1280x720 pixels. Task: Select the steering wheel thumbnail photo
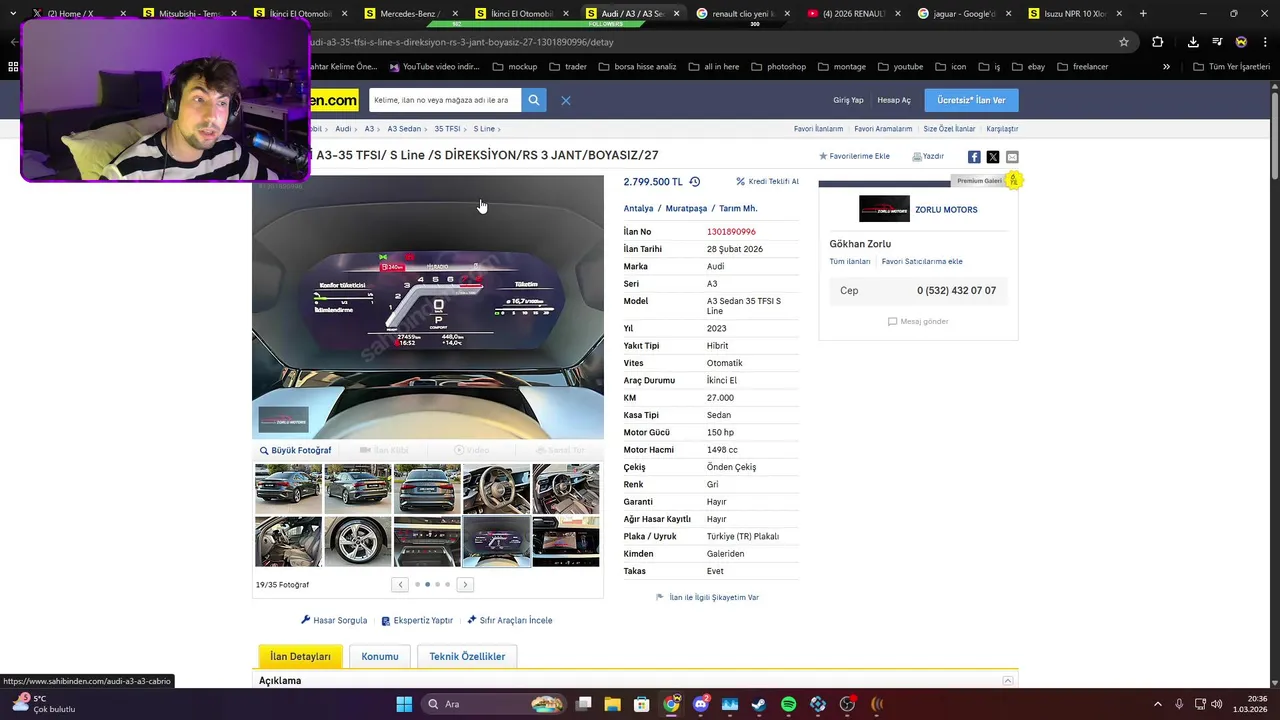point(496,489)
